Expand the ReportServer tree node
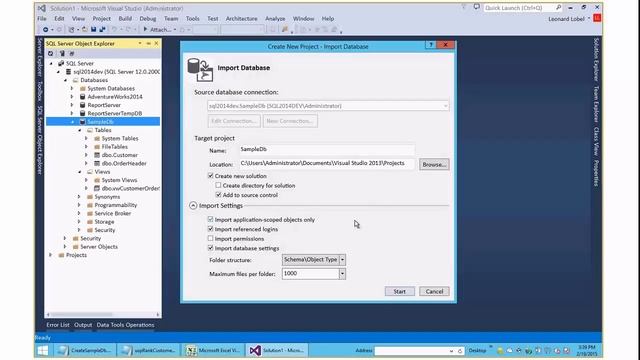 72,105
